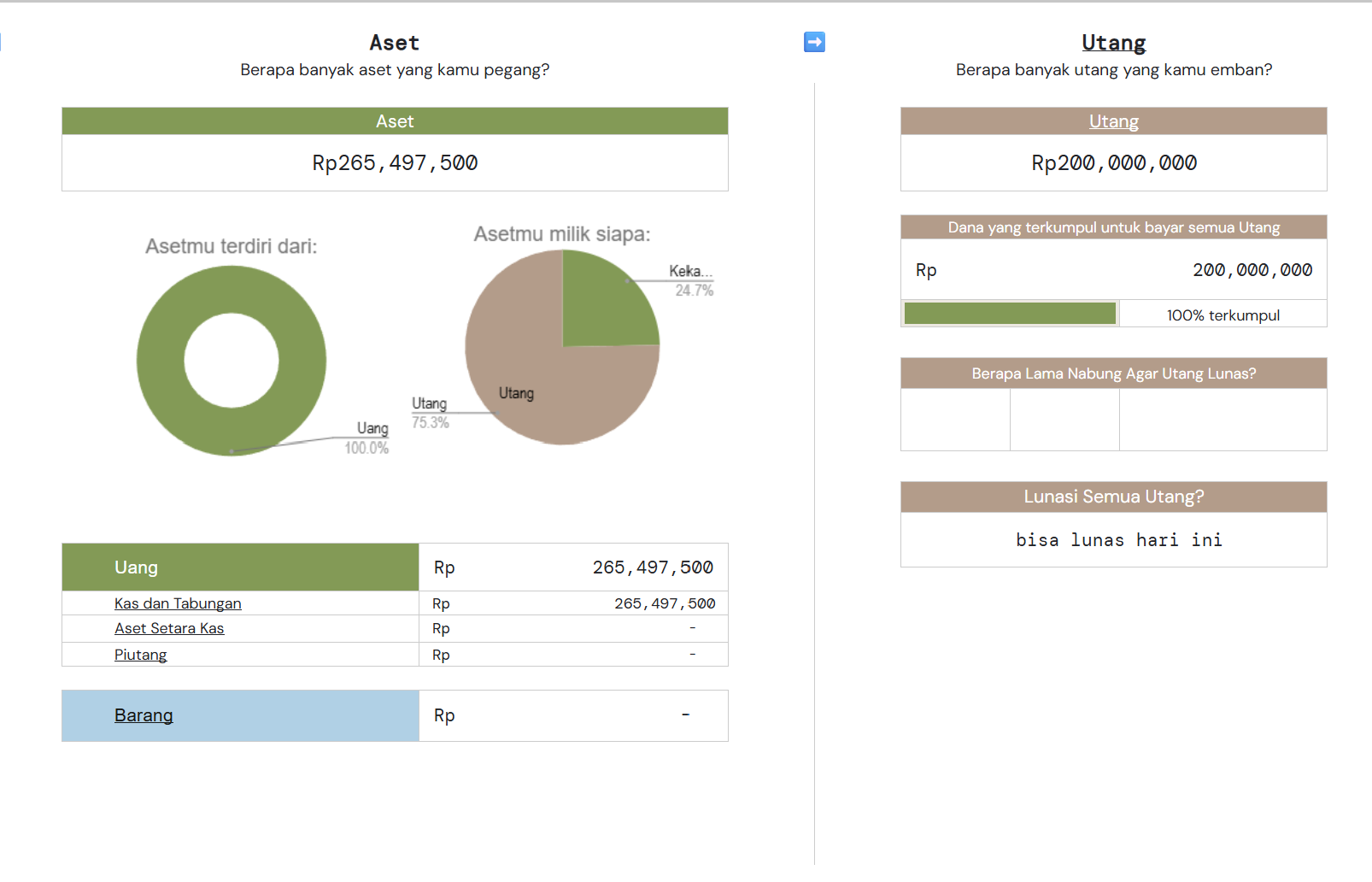Click the Berapa Lama Nabung Agar Utang Lunas header
Screen dimensions: 1372x882
[x=1113, y=373]
